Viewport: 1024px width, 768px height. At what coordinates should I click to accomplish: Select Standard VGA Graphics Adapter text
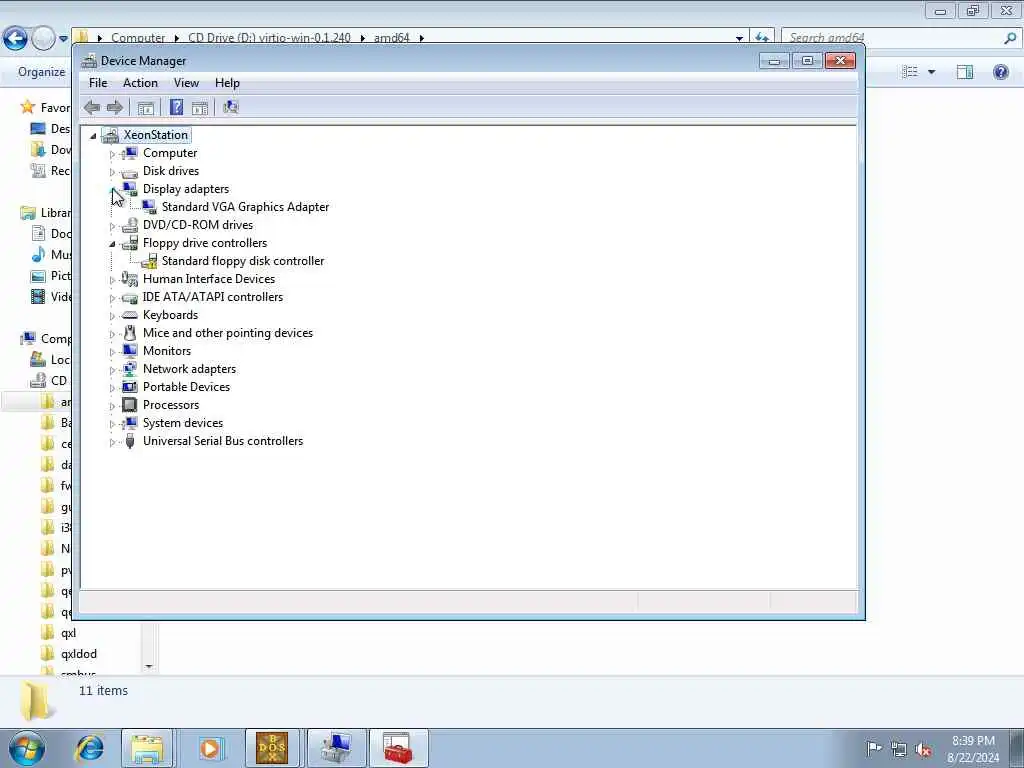[x=246, y=207]
